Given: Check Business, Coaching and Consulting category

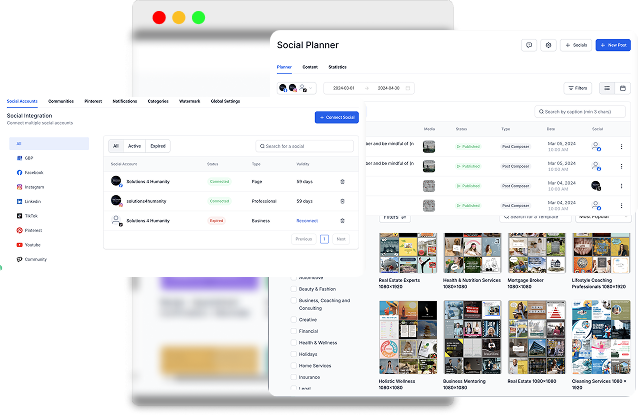Looking at the screenshot, I should tap(293, 300).
